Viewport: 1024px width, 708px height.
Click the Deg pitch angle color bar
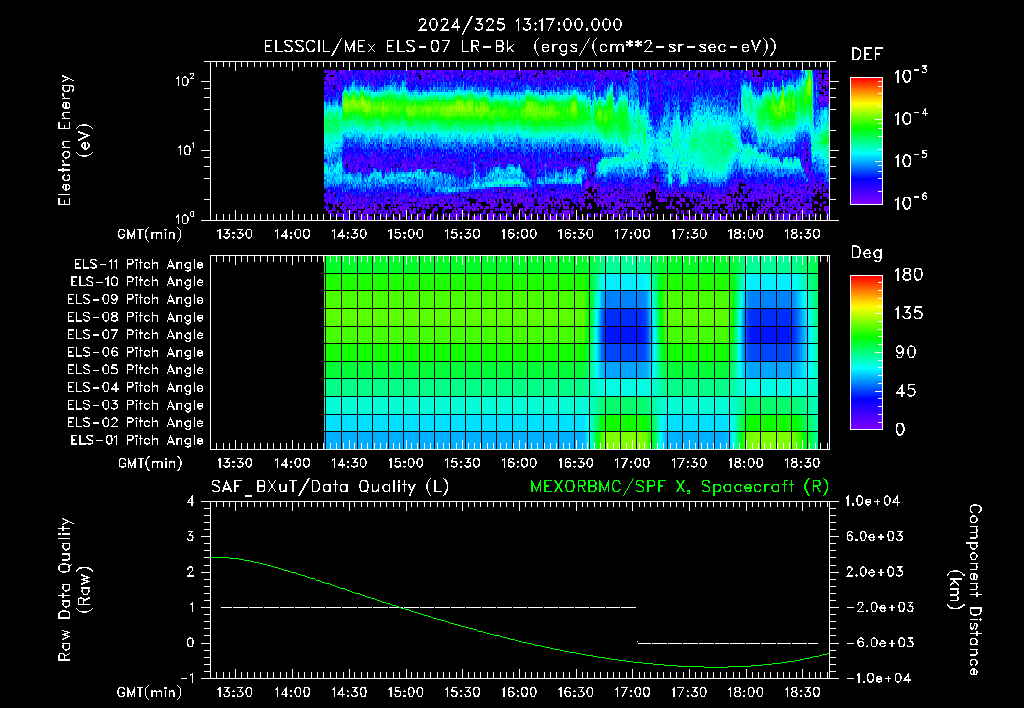pos(866,352)
